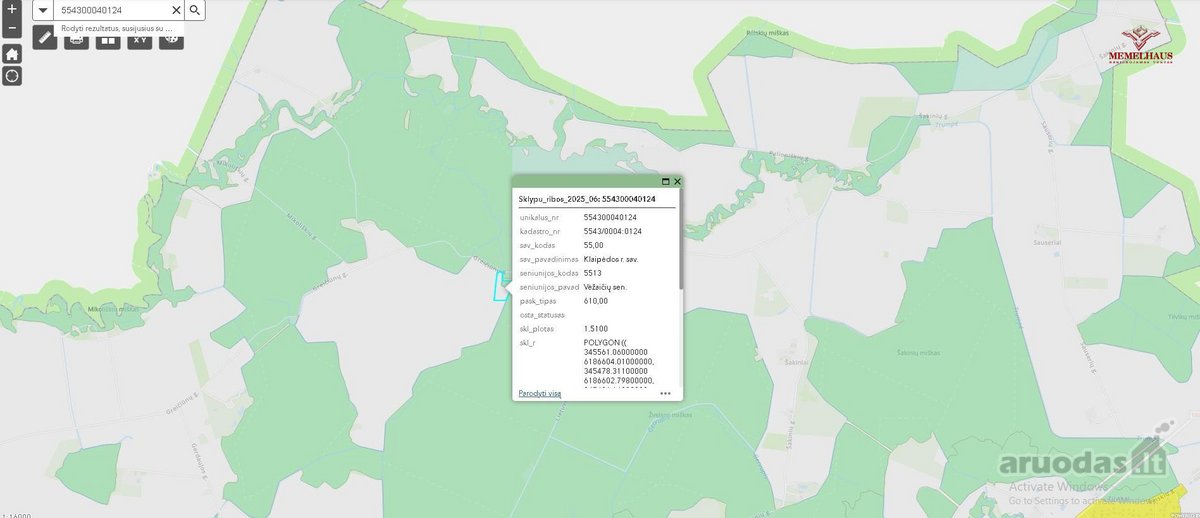Open the popup's three-dots actions menu
Image resolution: width=1200 pixels, height=518 pixels.
[665, 393]
